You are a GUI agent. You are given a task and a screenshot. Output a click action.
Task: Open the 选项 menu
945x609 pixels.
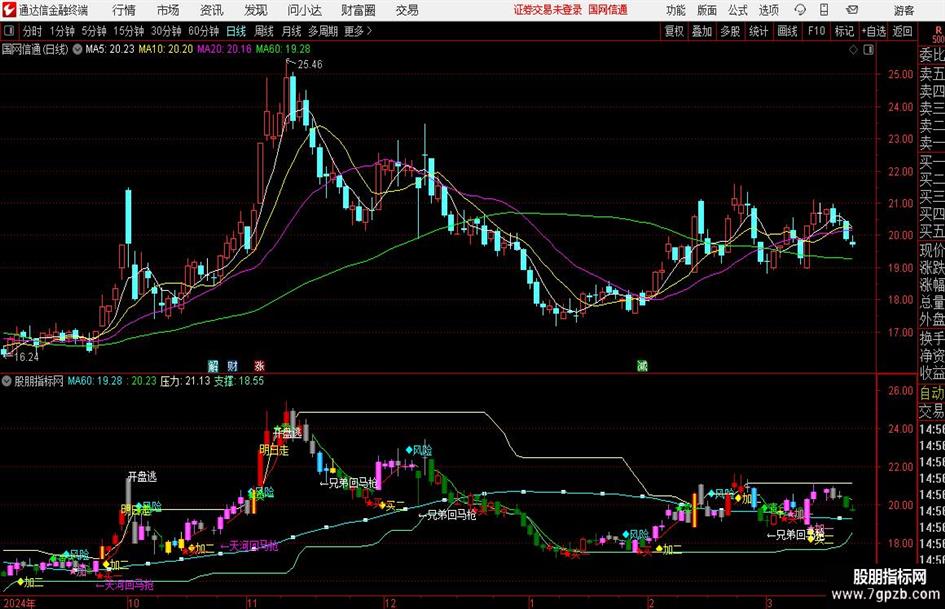[x=768, y=10]
